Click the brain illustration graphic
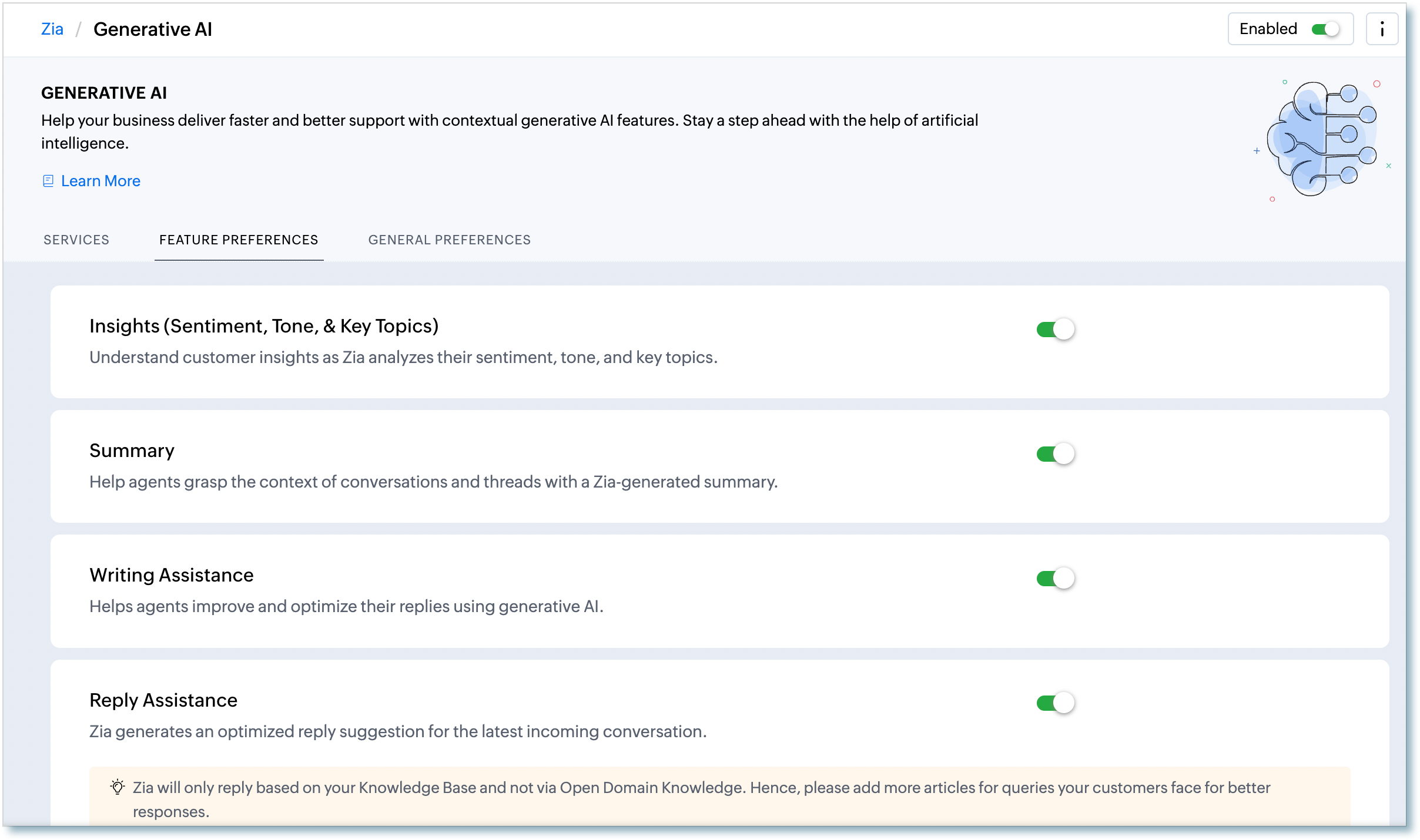Image resolution: width=1420 pixels, height=840 pixels. [1322, 140]
